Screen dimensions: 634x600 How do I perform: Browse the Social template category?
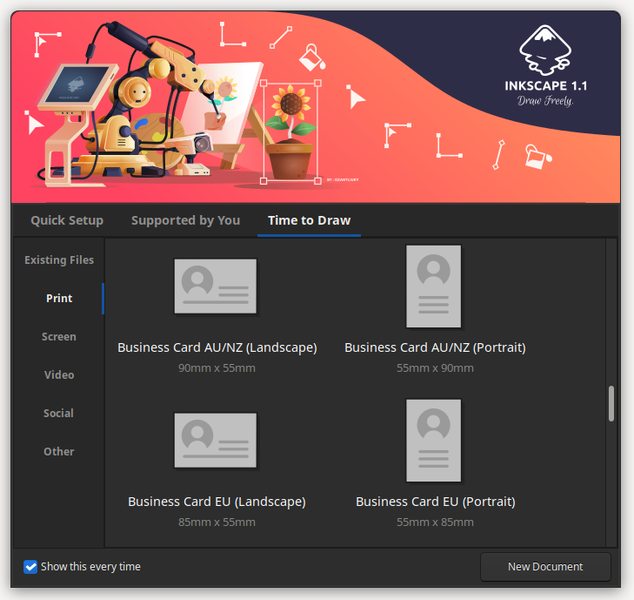tap(59, 413)
